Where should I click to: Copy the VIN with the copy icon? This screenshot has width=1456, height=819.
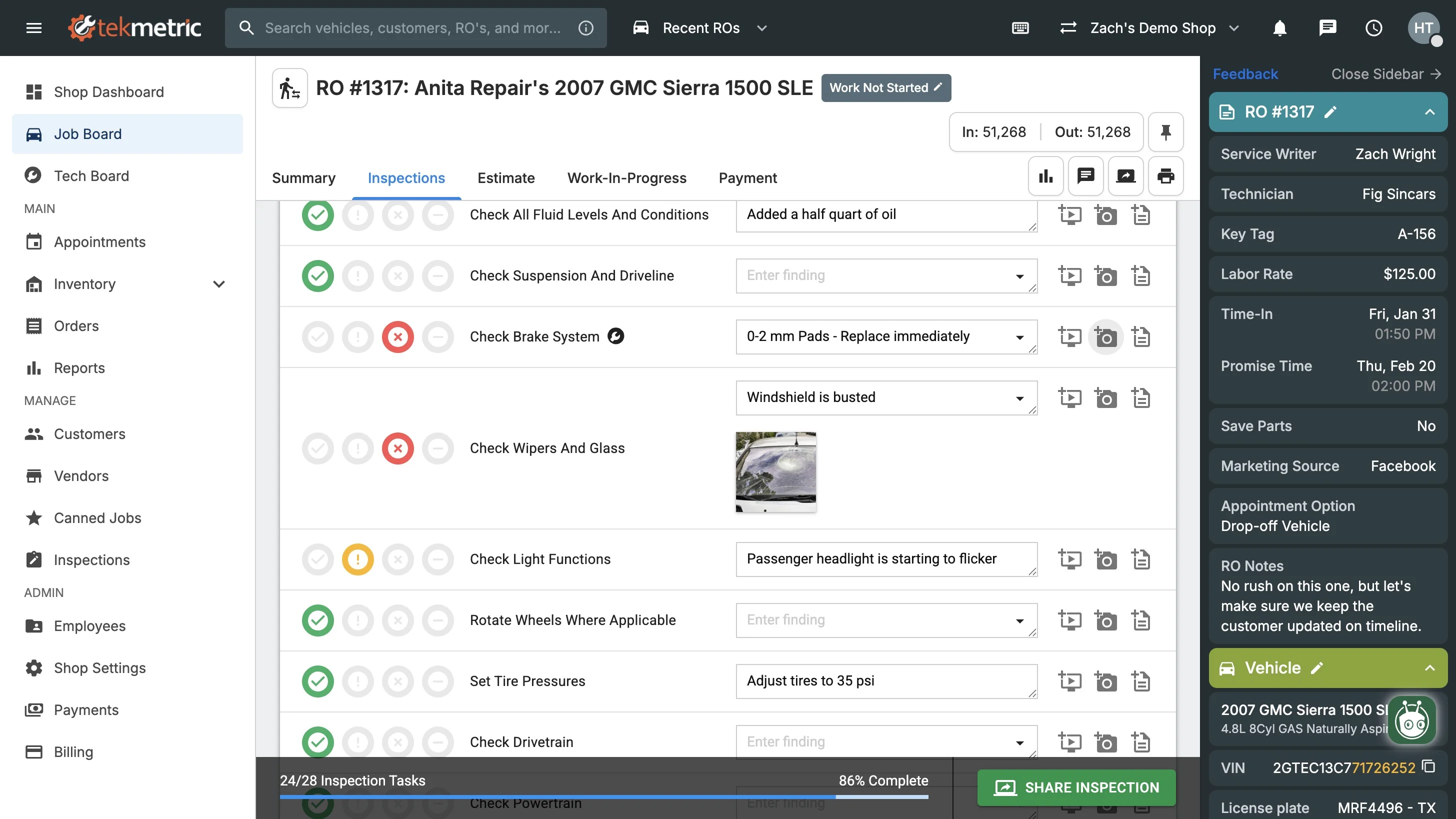coord(1428,767)
